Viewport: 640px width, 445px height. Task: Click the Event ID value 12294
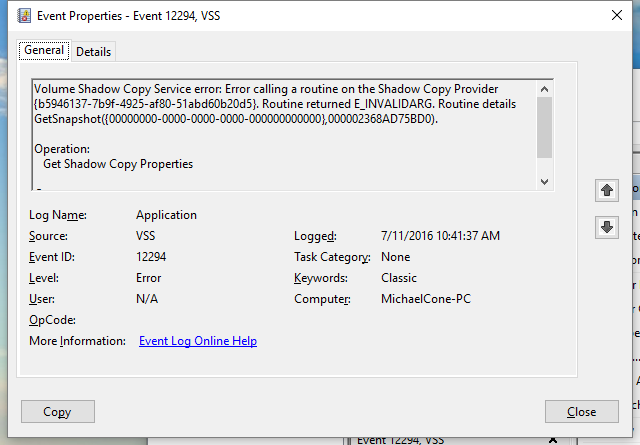152,257
